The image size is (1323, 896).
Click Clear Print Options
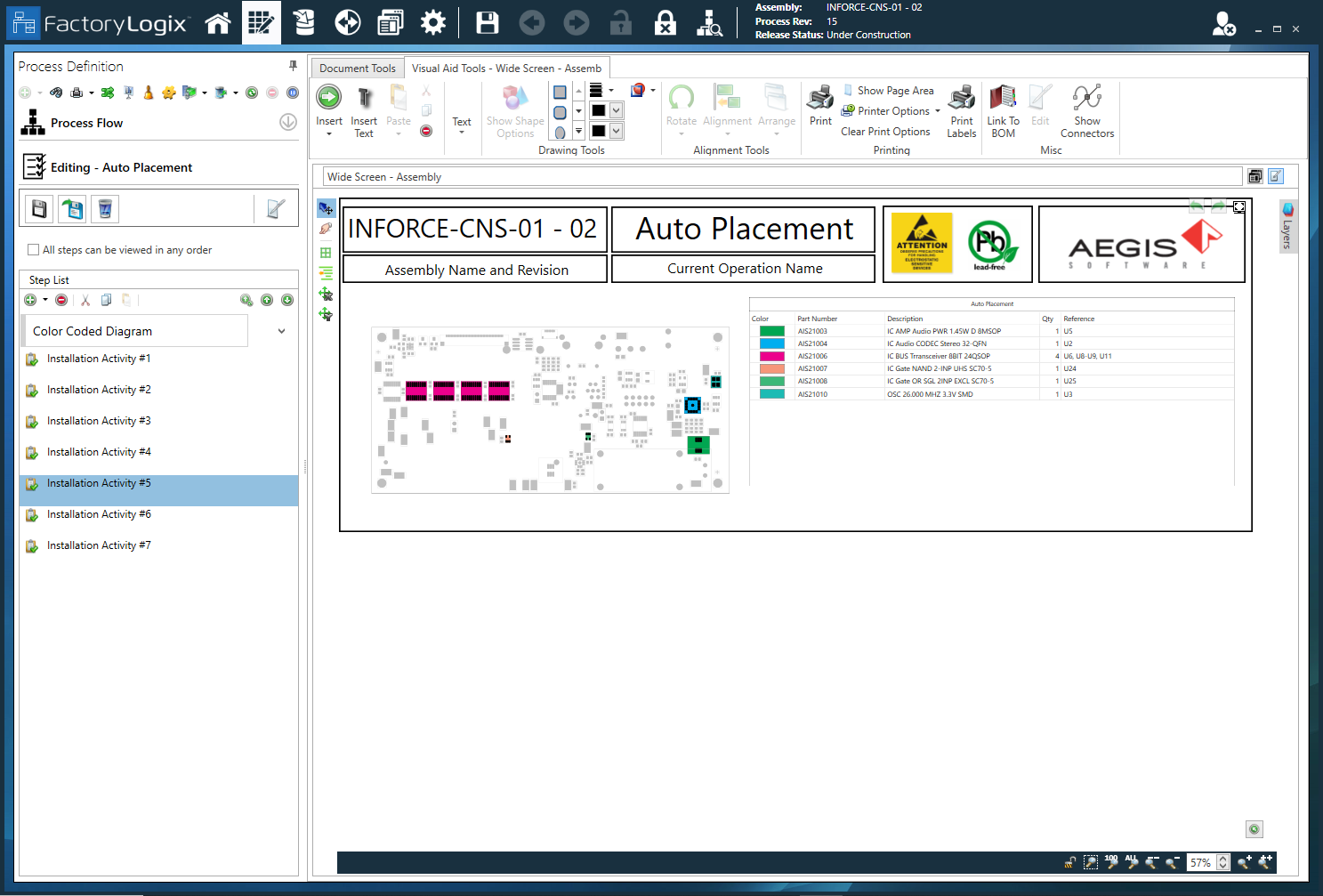click(885, 132)
